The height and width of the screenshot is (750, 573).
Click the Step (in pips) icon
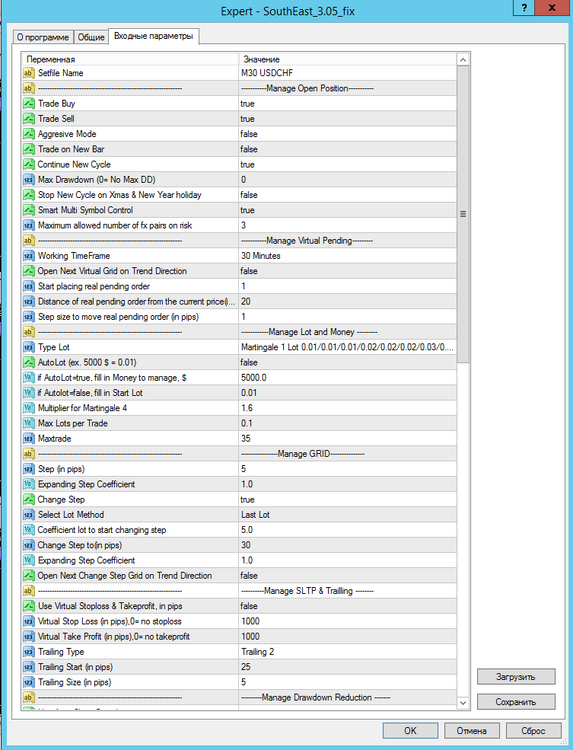[x=29, y=469]
